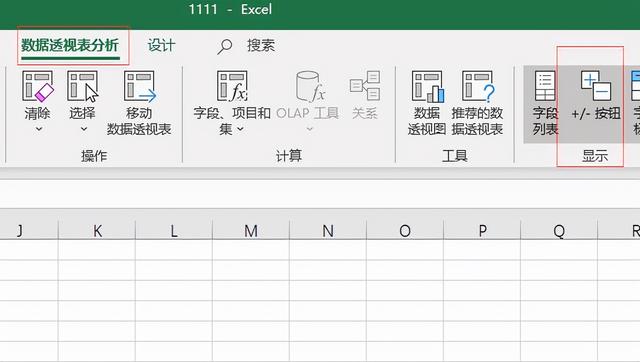
Task: Expand the chevron next to 集
Action: pos(240,129)
